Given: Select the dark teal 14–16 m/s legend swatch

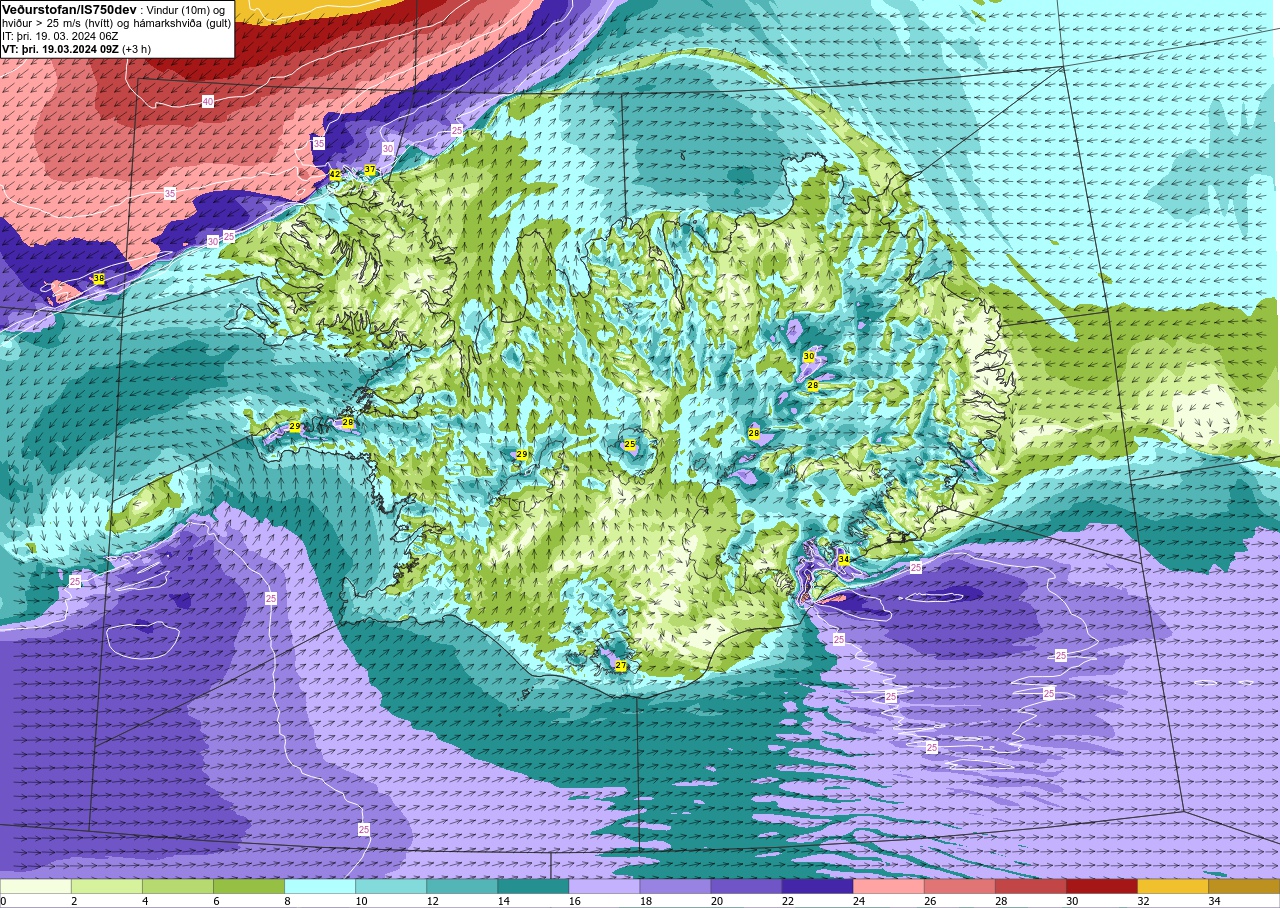Looking at the screenshot, I should tap(533, 886).
